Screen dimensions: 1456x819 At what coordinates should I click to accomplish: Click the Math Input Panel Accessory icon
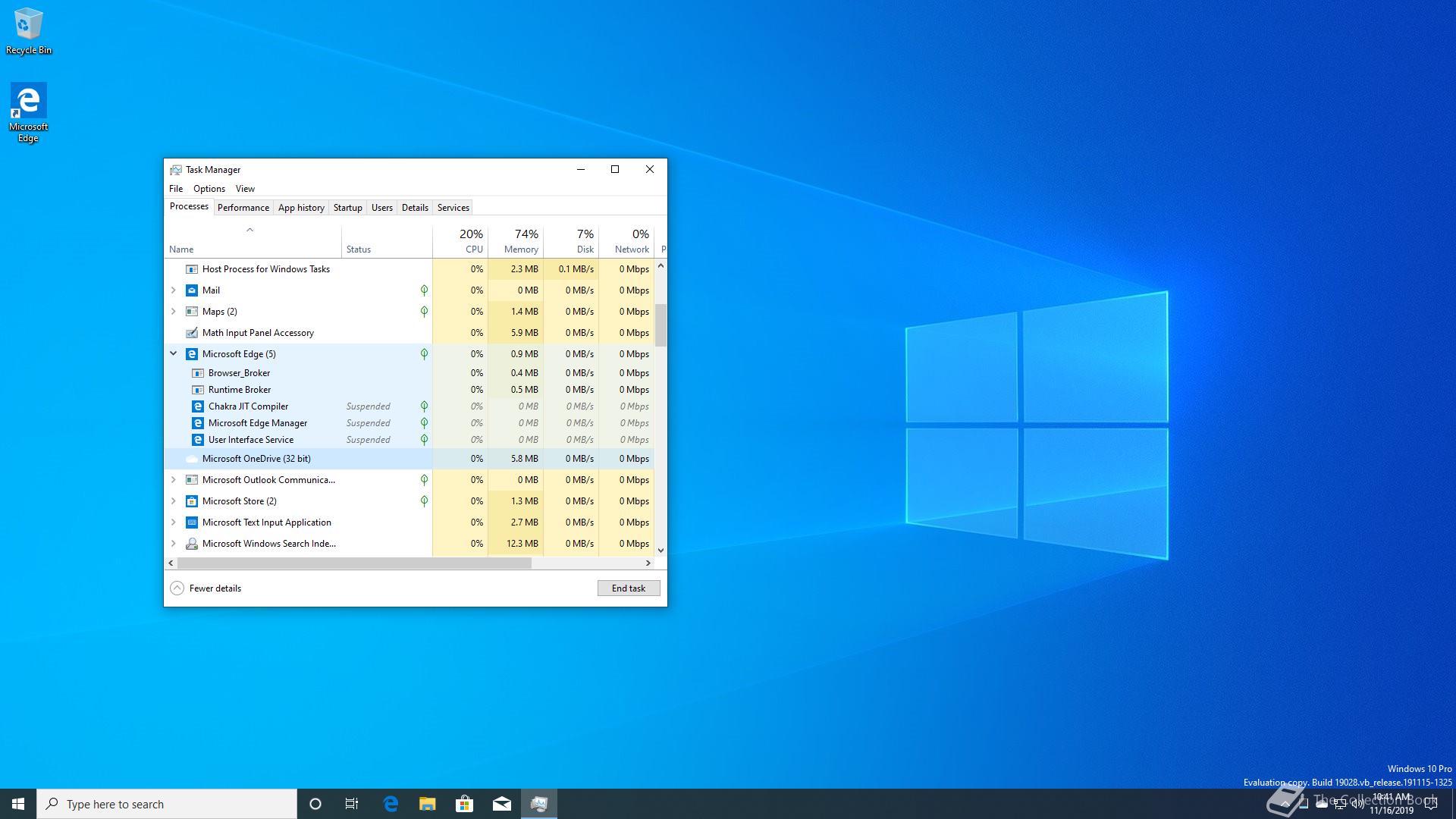[x=192, y=333]
